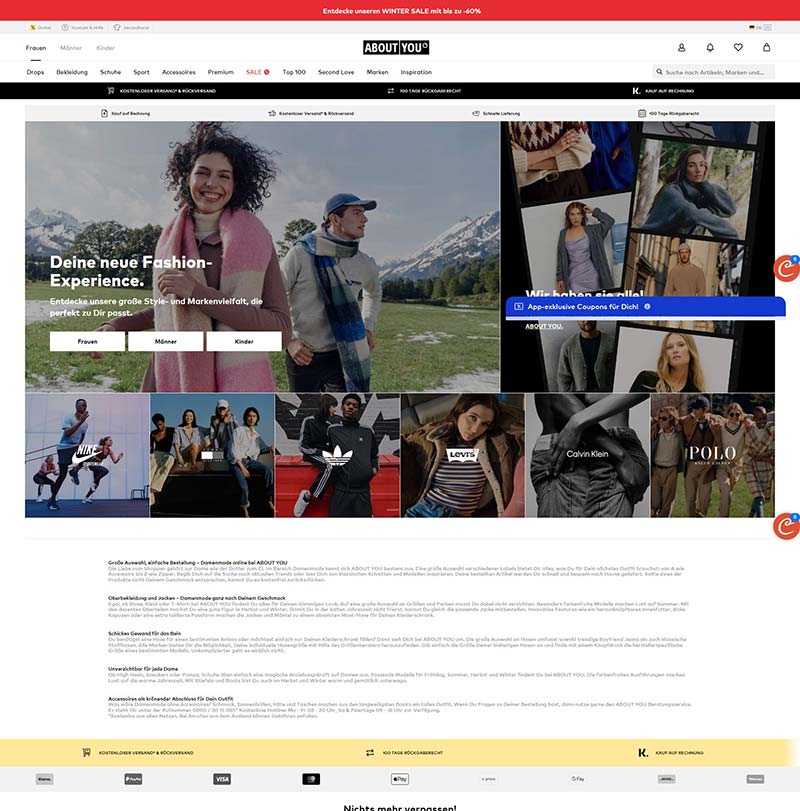Click the return arrows icon in black banner

coord(390,91)
